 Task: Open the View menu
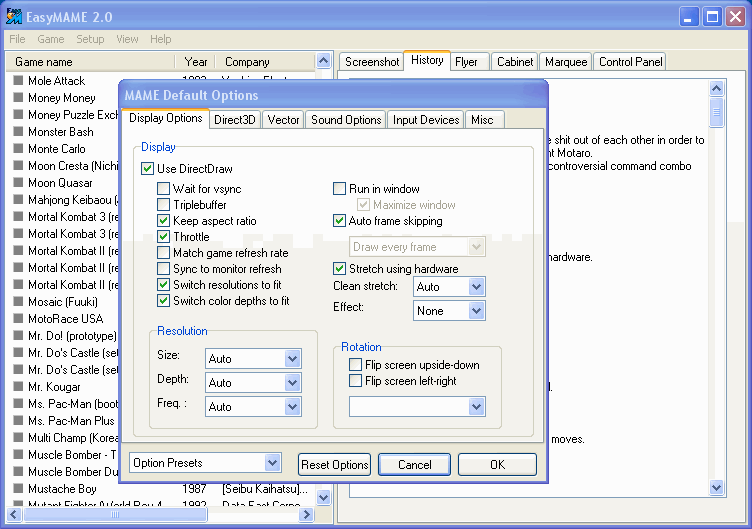[x=127, y=39]
